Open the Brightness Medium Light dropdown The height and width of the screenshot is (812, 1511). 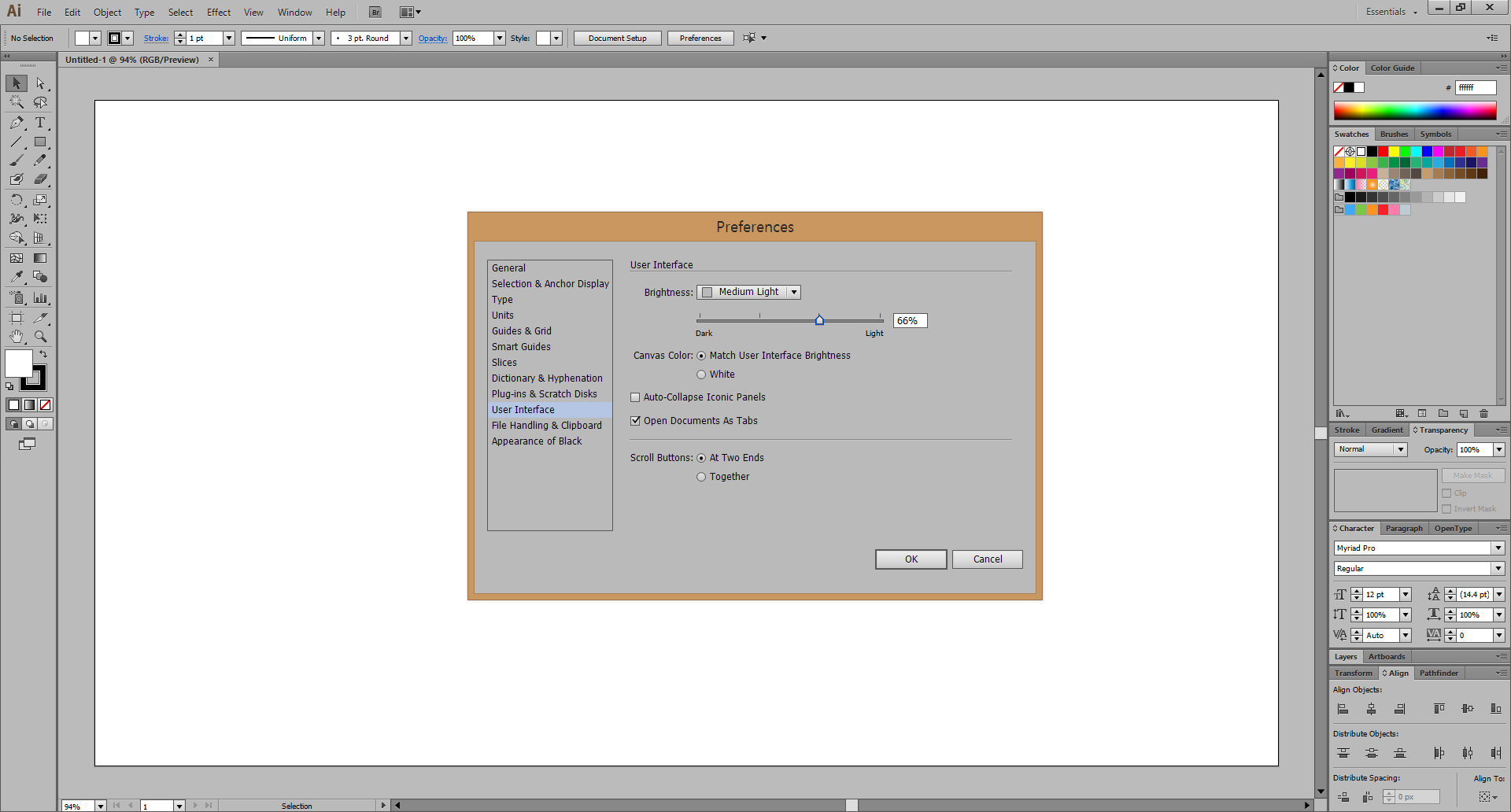coord(748,292)
